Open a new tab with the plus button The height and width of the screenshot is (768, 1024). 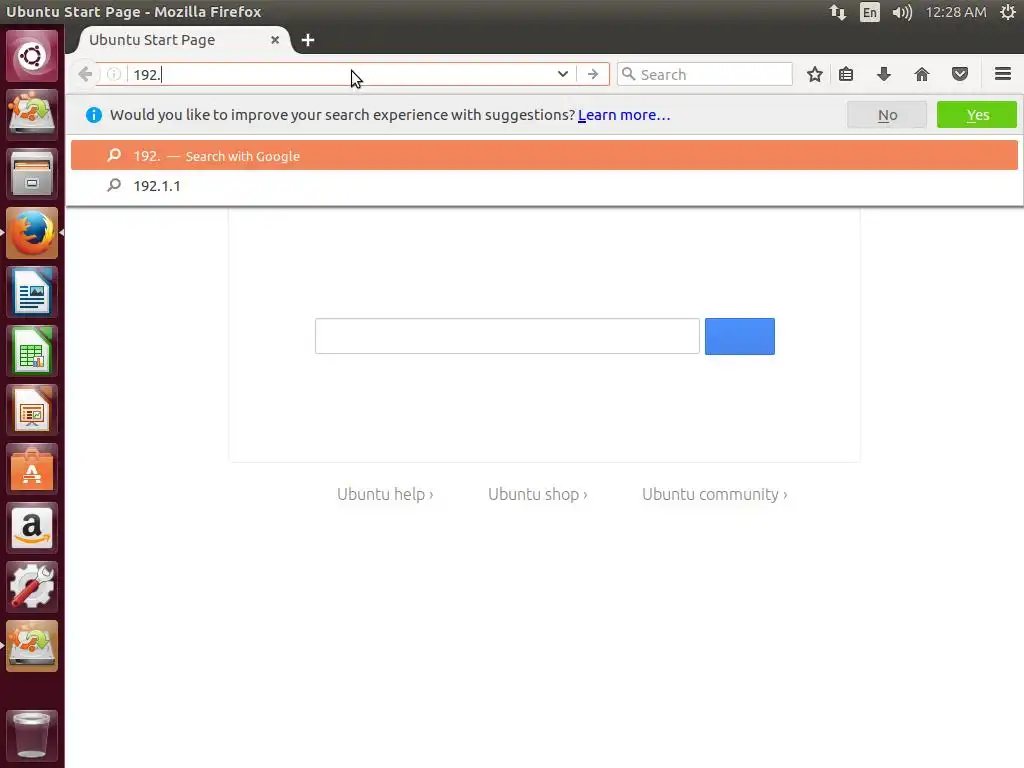308,40
